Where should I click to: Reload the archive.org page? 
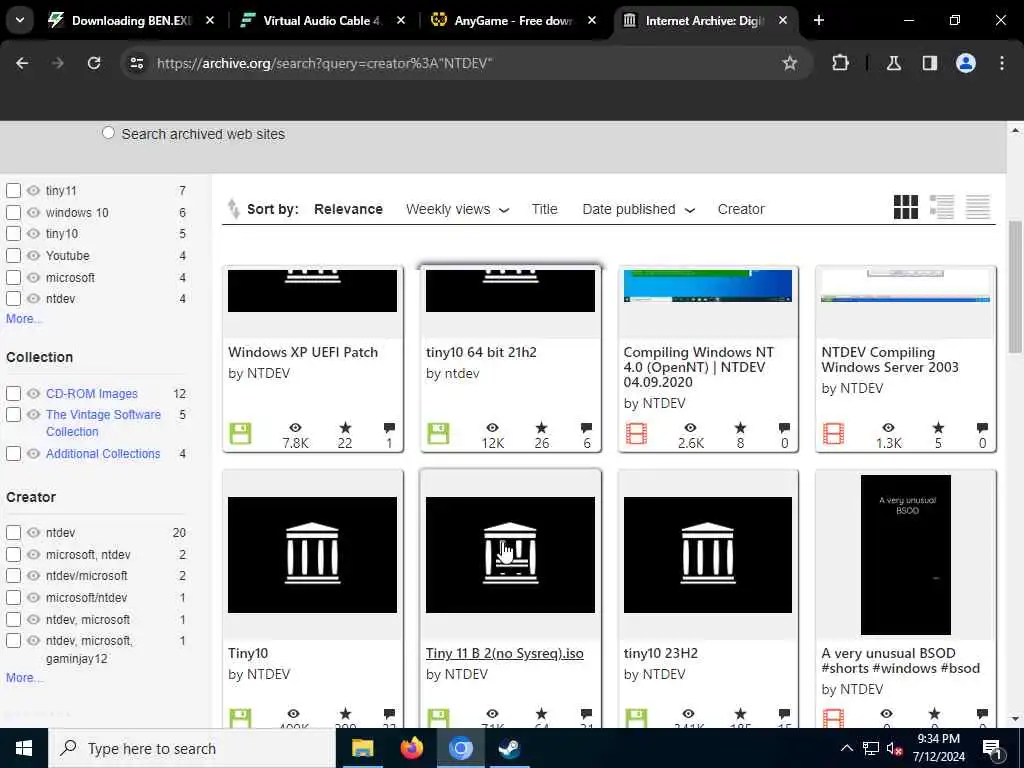pyautogui.click(x=94, y=63)
